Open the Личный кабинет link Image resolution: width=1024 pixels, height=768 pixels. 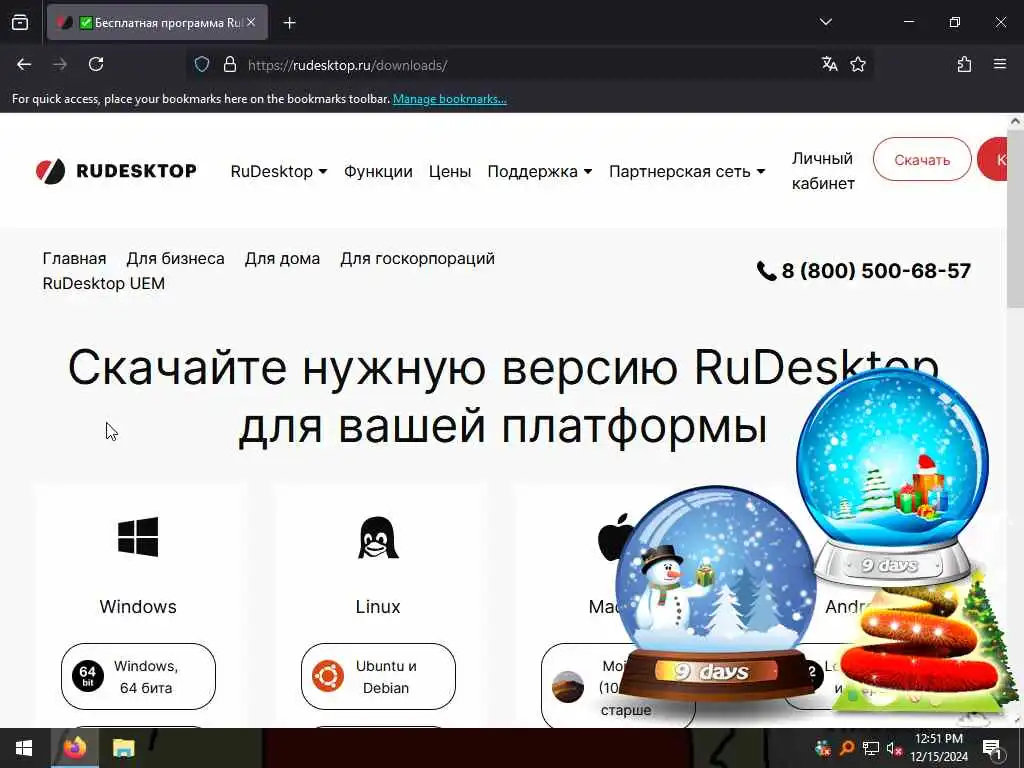click(823, 171)
